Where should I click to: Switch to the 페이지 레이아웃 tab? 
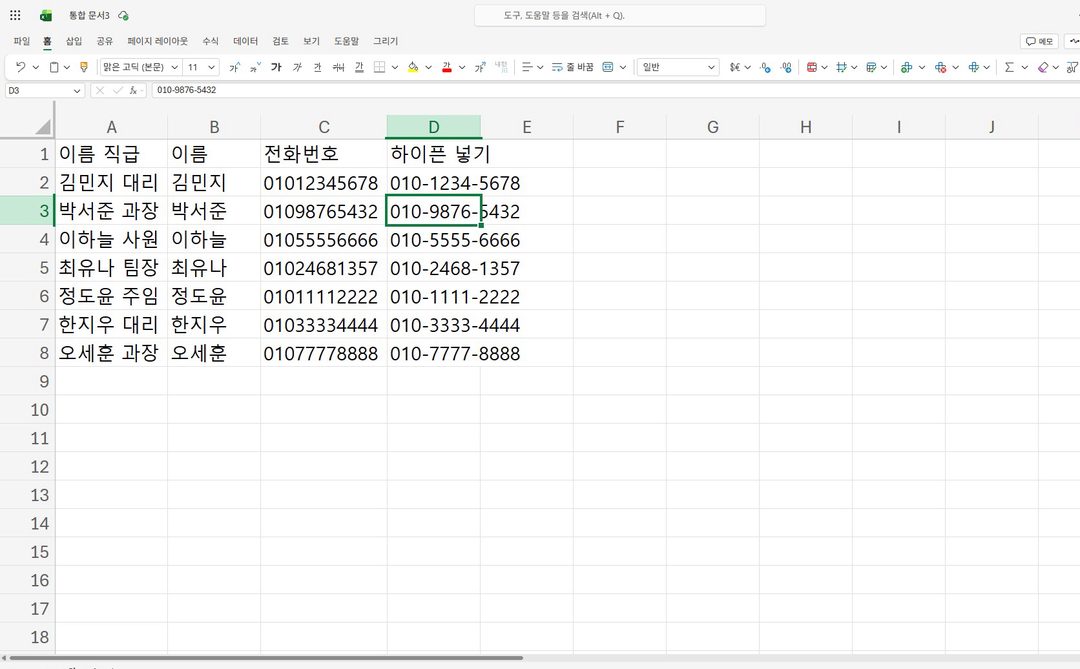pos(157,41)
